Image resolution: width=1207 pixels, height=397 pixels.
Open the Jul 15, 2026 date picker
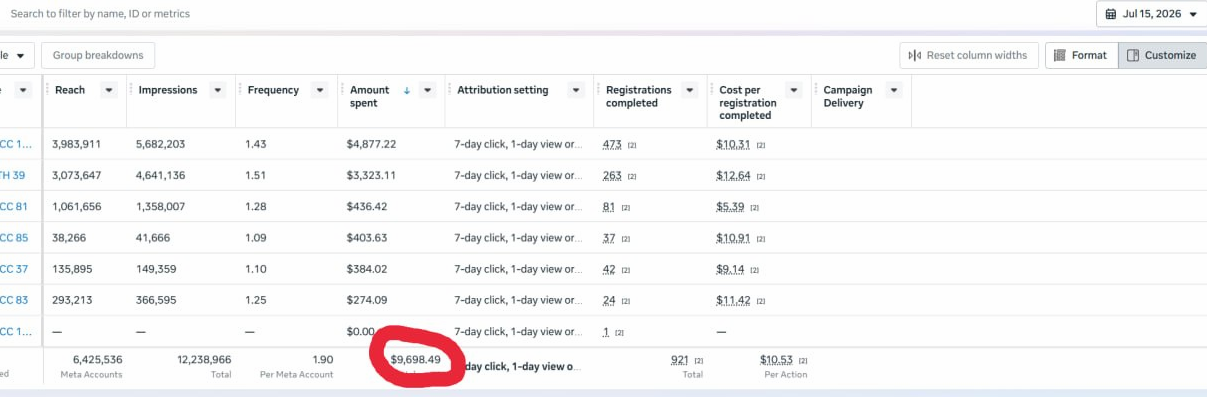pyautogui.click(x=1151, y=14)
